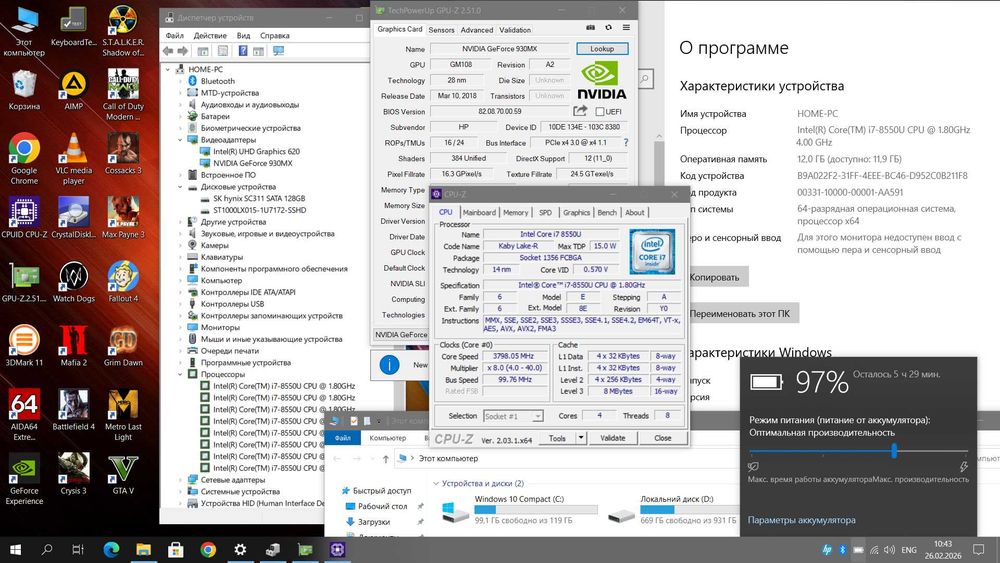Click the Bluetooth icon in the system tray
The width and height of the screenshot is (1000, 563).
coord(842,550)
